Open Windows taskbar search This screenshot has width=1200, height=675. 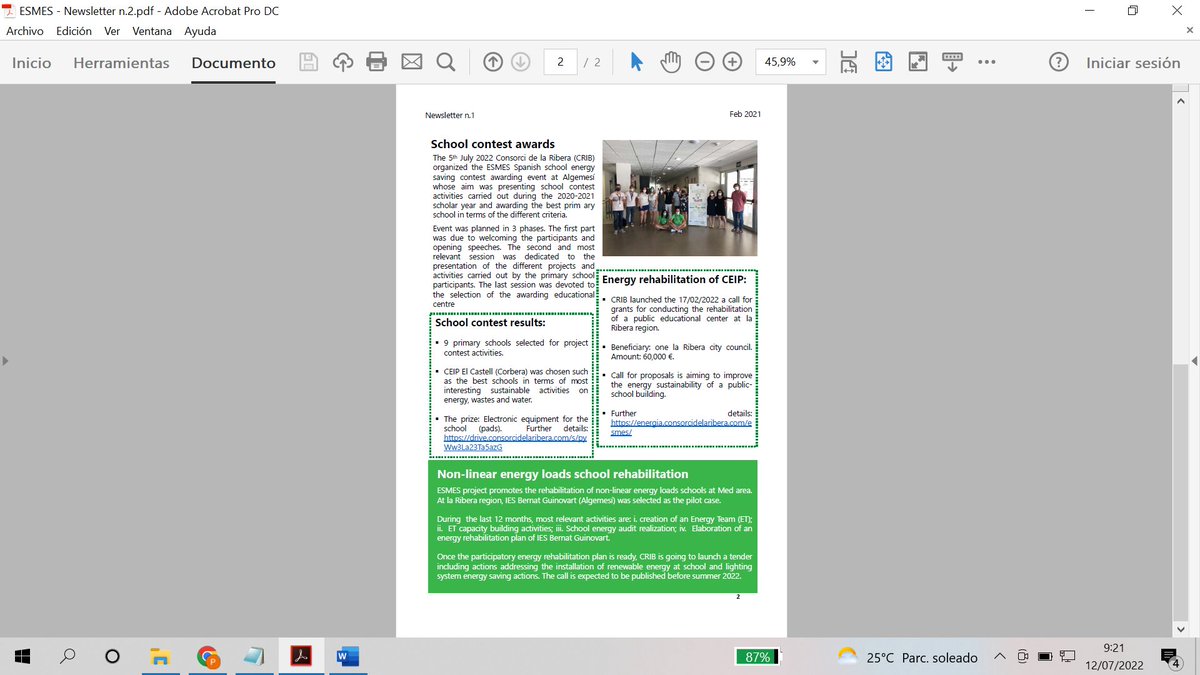pyautogui.click(x=68, y=657)
